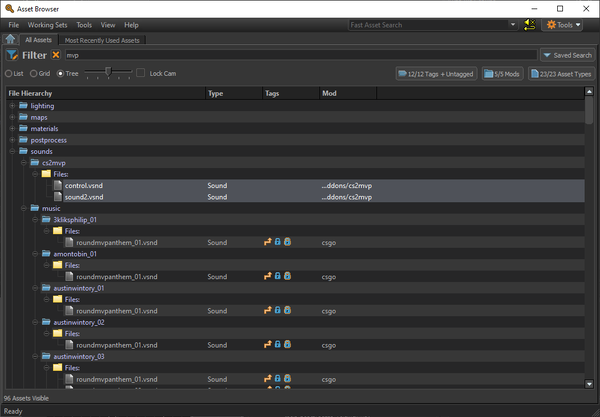This screenshot has height=417, width=600.
Task: Click the cs2mvp folder icon
Action: (x=35, y=163)
